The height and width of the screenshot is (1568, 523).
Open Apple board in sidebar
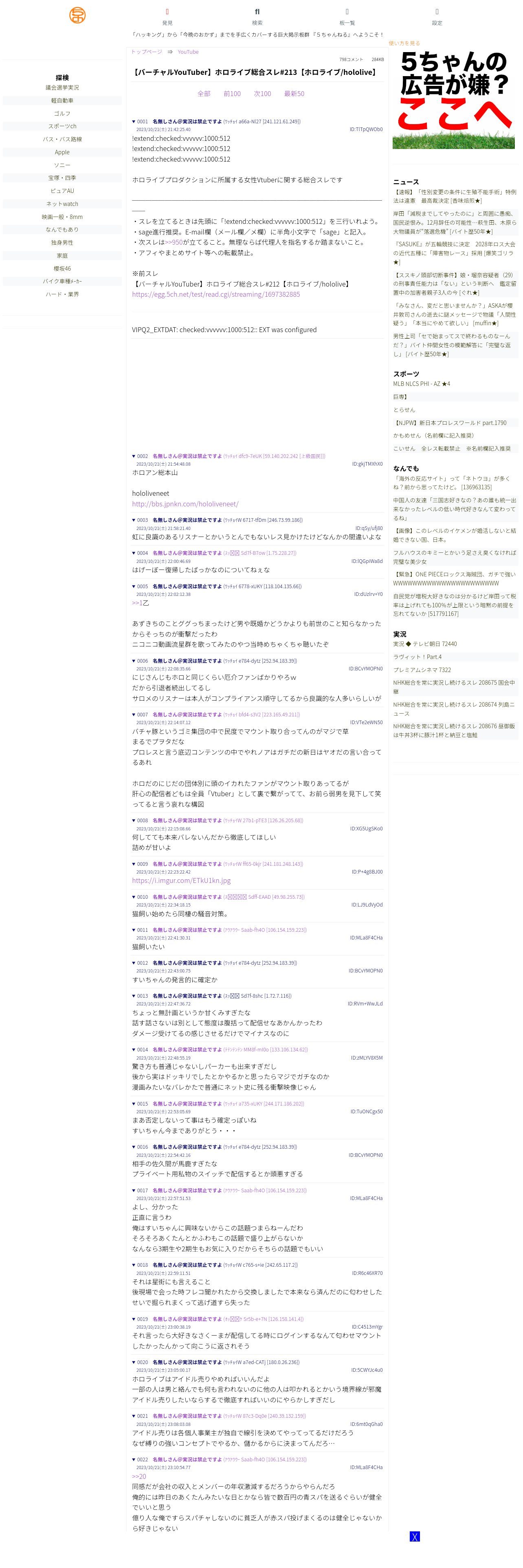coord(62,152)
